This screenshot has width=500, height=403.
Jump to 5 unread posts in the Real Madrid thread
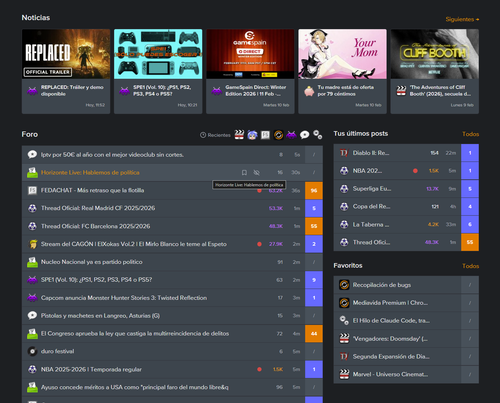coord(314,208)
